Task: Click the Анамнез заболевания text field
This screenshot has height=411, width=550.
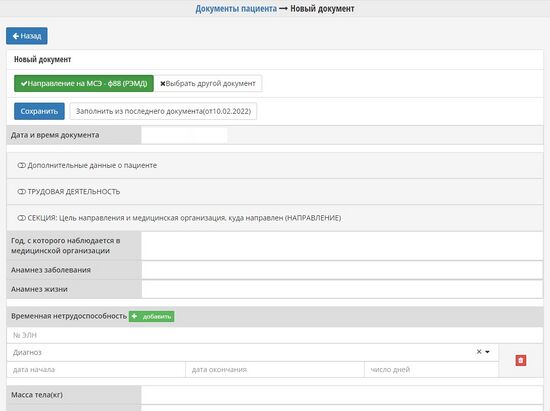Action: pyautogui.click(x=342, y=270)
